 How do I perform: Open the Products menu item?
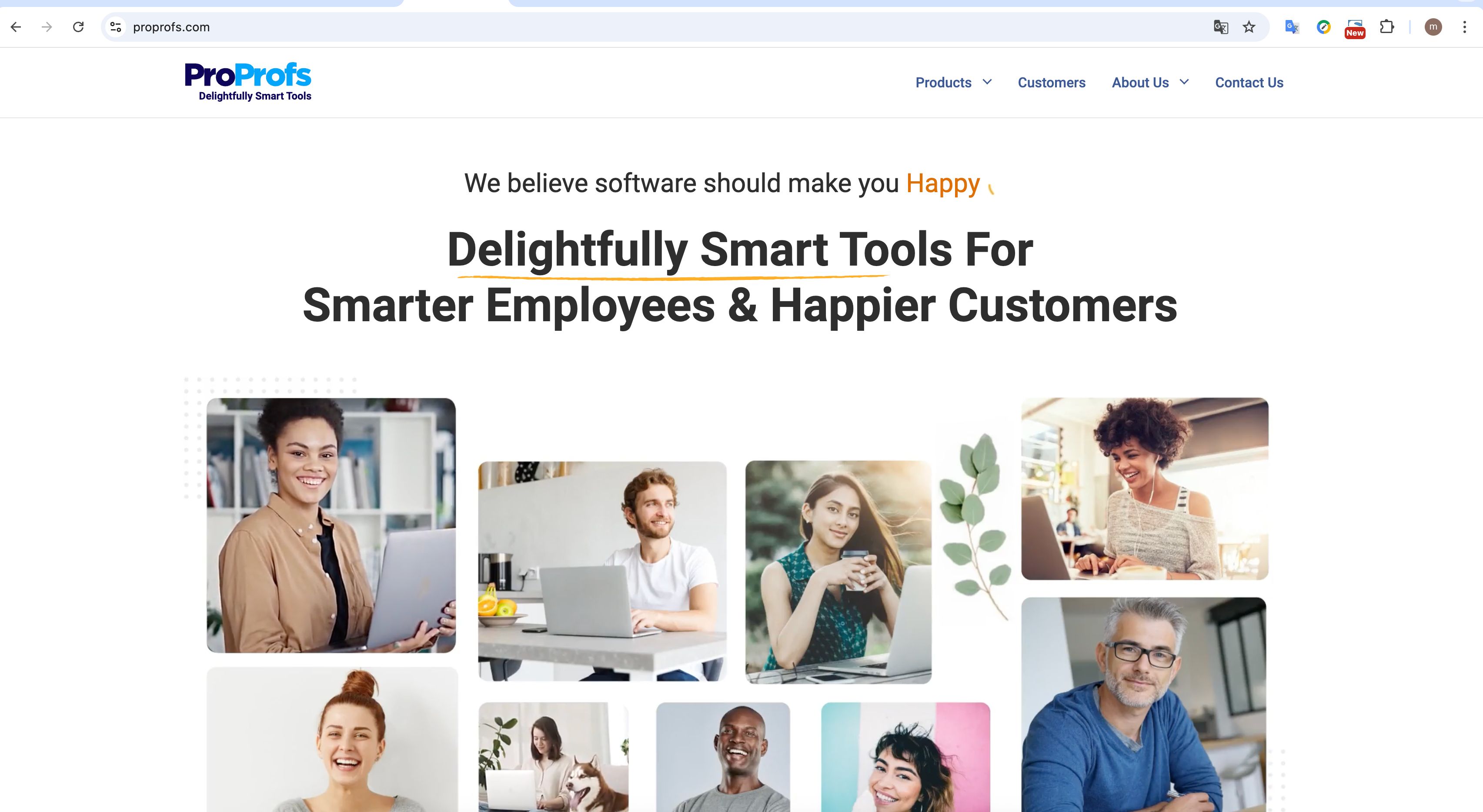coord(943,82)
